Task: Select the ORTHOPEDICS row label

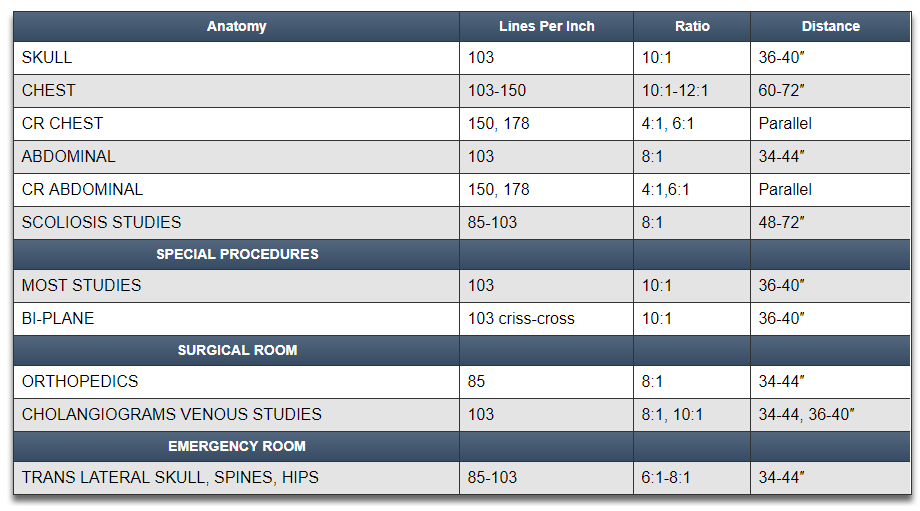Action: (80, 381)
